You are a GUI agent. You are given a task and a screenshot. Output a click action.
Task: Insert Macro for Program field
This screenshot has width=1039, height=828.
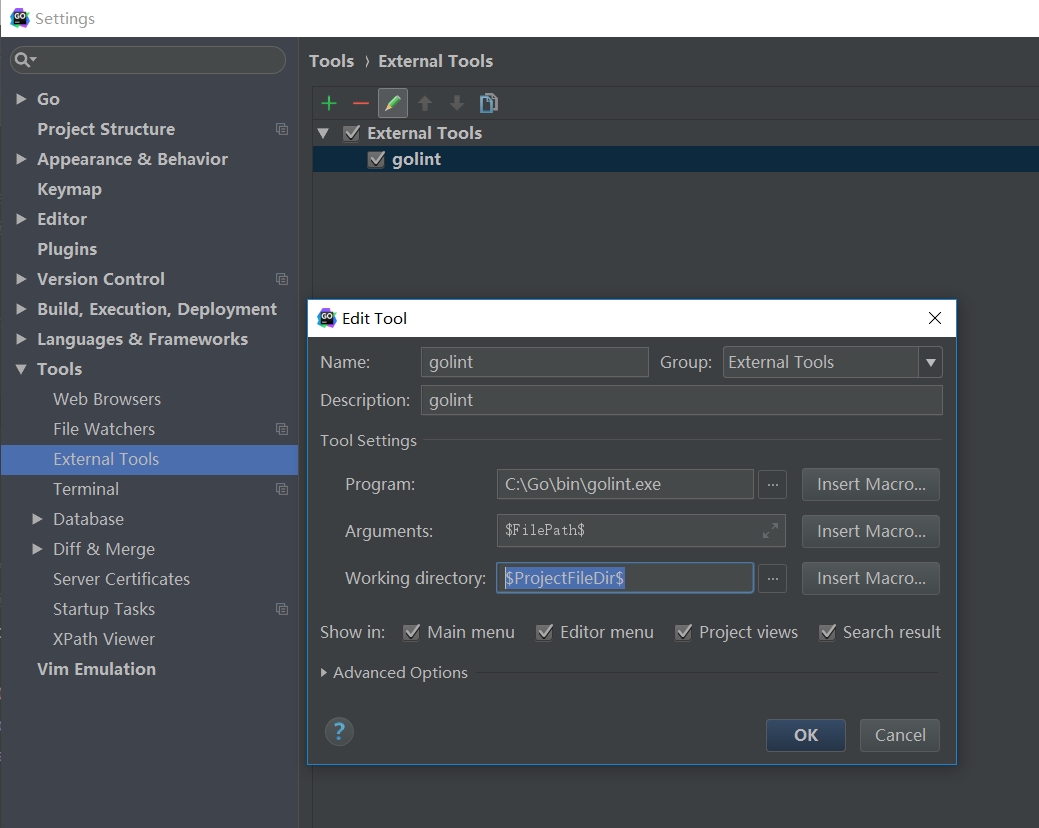(x=871, y=484)
